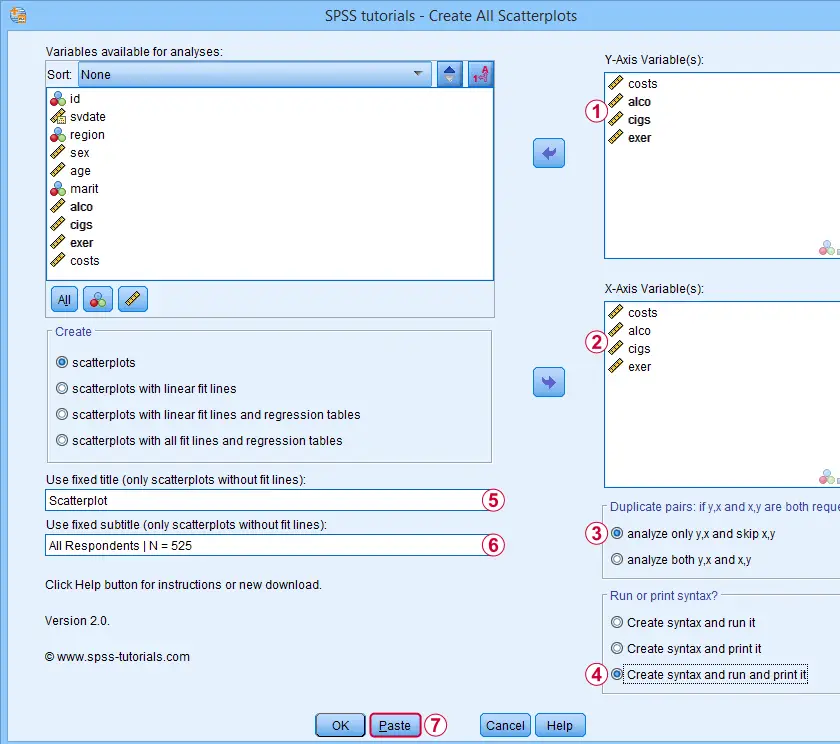Screen dimensions: 840x744
Task: Select Create syntax and print it
Action: (686, 648)
